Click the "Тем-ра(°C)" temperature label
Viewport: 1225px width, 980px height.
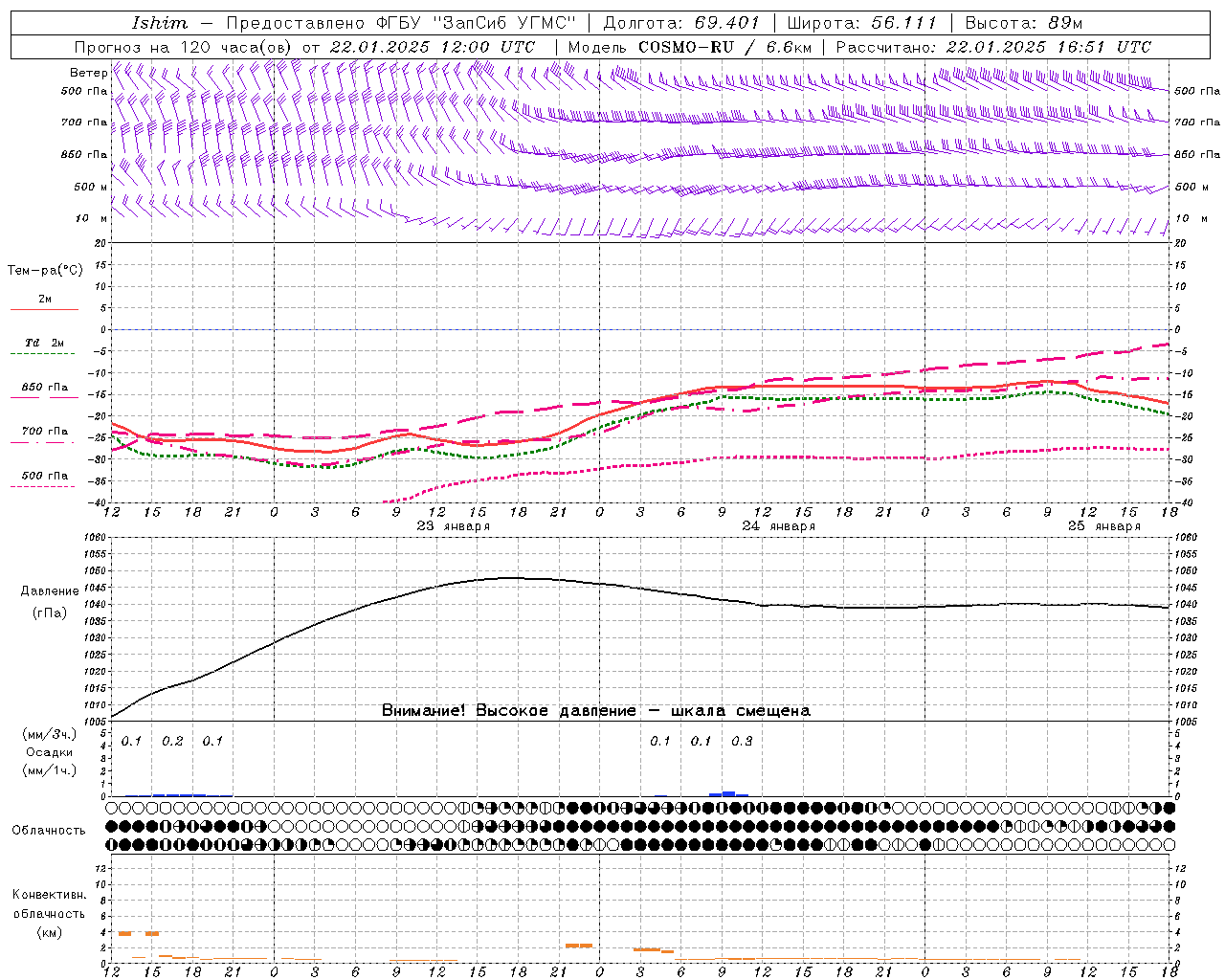(x=45, y=271)
